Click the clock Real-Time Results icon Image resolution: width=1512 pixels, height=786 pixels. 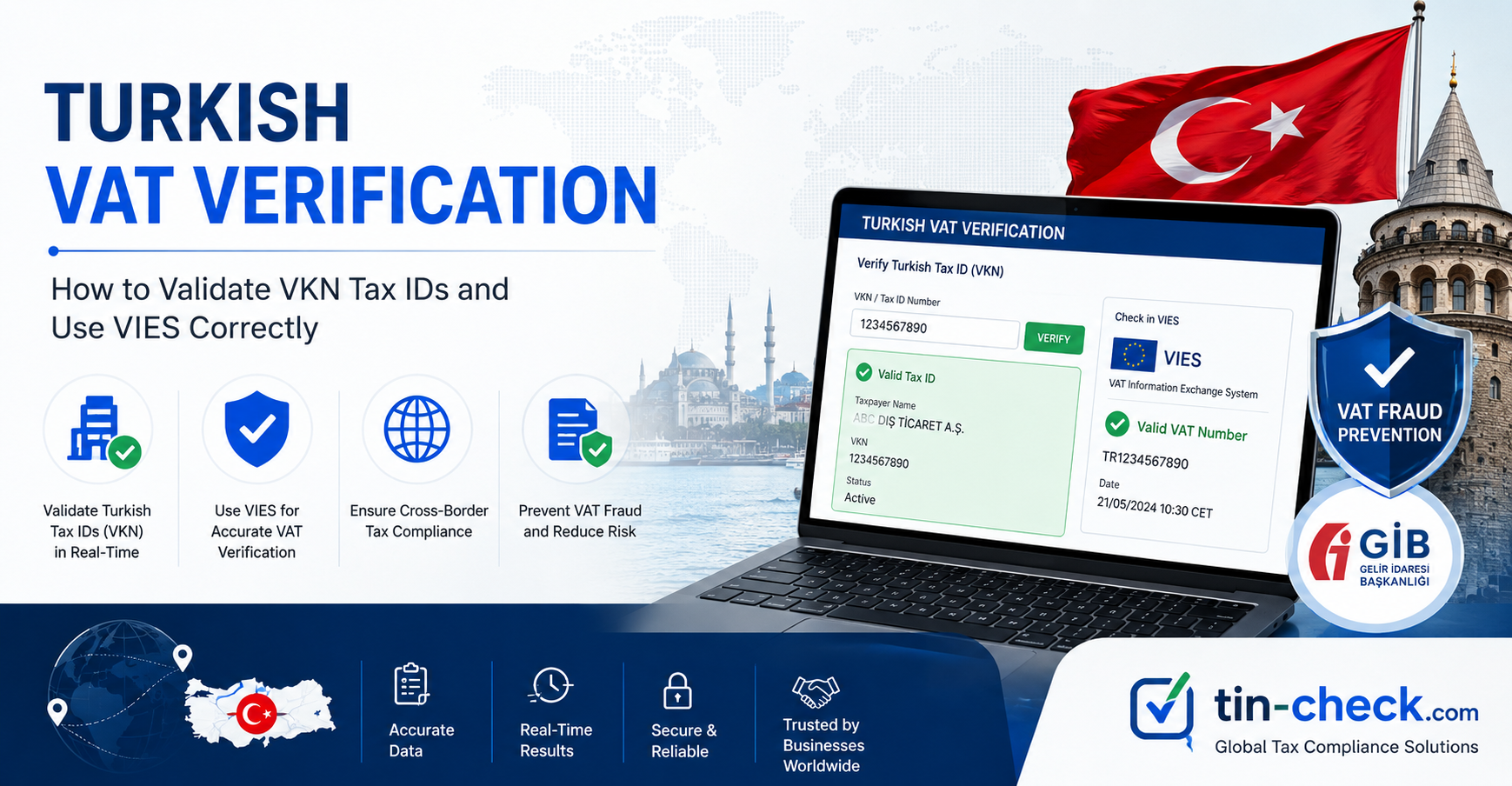tap(550, 686)
